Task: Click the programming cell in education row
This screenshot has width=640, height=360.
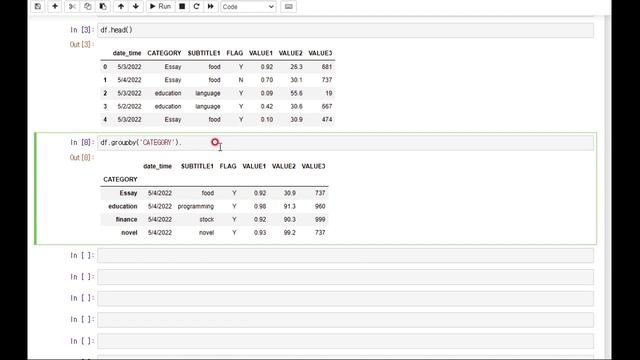Action: pyautogui.click(x=196, y=207)
